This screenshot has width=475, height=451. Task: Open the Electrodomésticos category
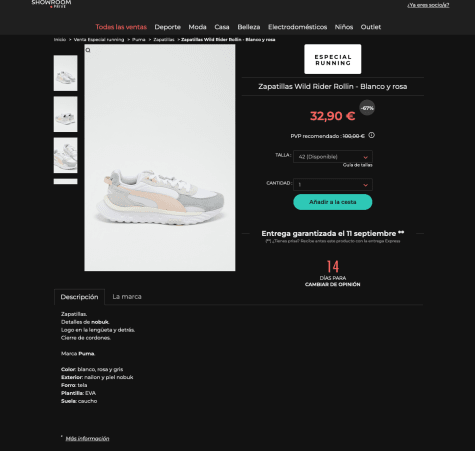click(297, 27)
